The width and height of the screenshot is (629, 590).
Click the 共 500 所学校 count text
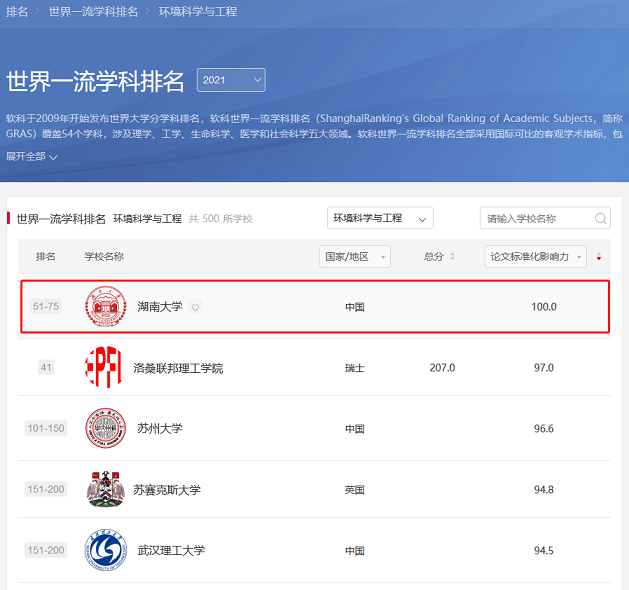click(221, 219)
